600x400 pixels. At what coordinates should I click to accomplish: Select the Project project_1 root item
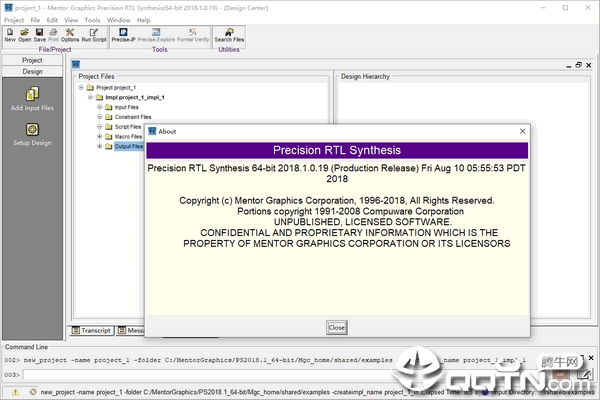click(116, 87)
